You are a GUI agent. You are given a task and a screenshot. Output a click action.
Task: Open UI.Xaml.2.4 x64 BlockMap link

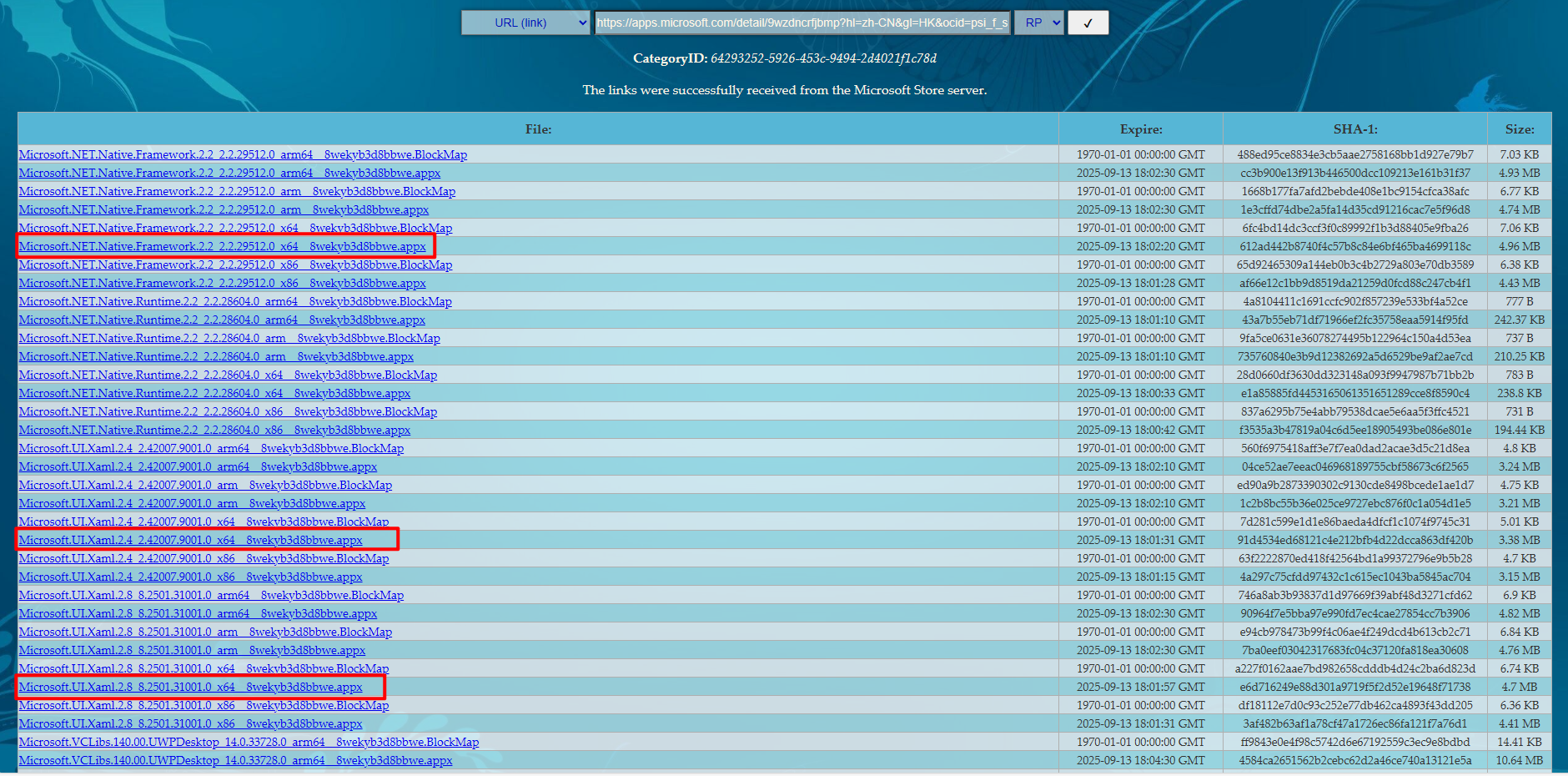(x=204, y=522)
